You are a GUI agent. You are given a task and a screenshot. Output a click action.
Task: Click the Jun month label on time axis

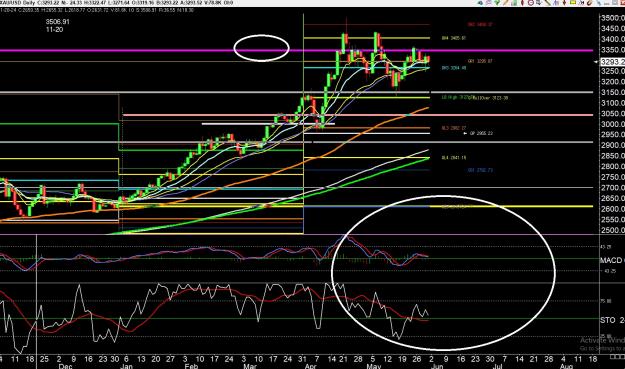click(x=437, y=366)
